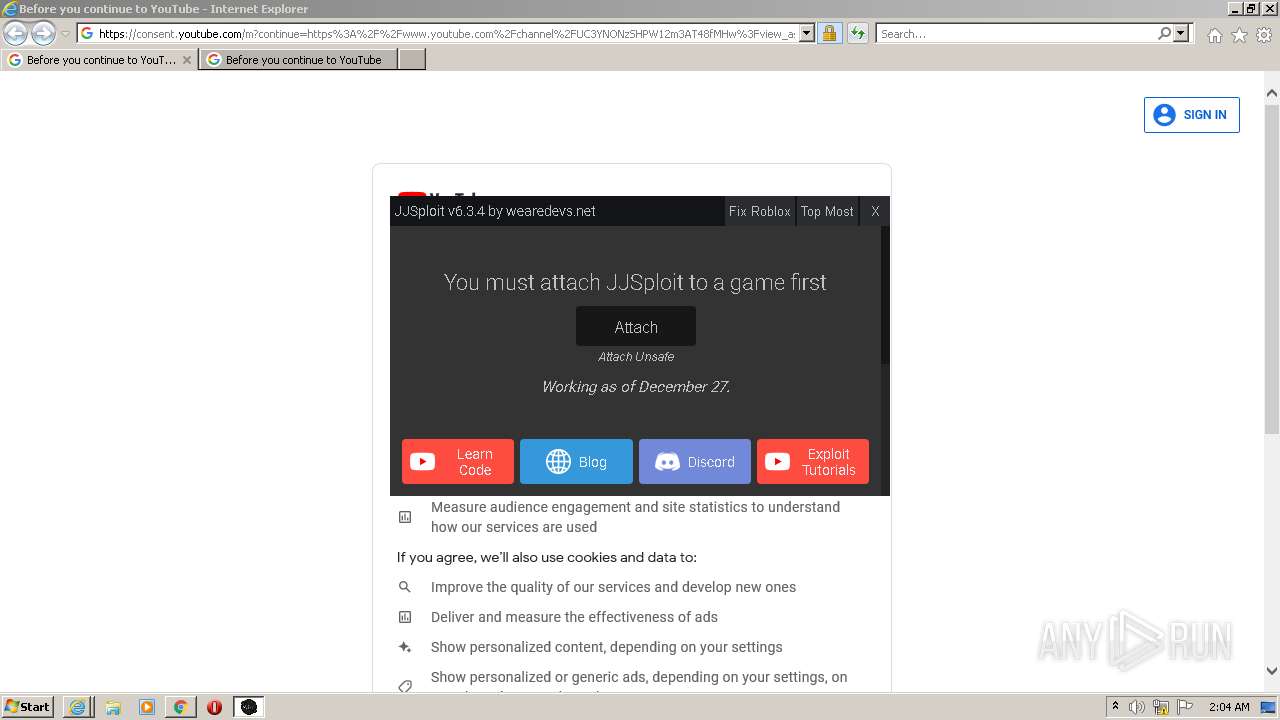Click the security lock icon
This screenshot has width=1280, height=720.
point(829,33)
